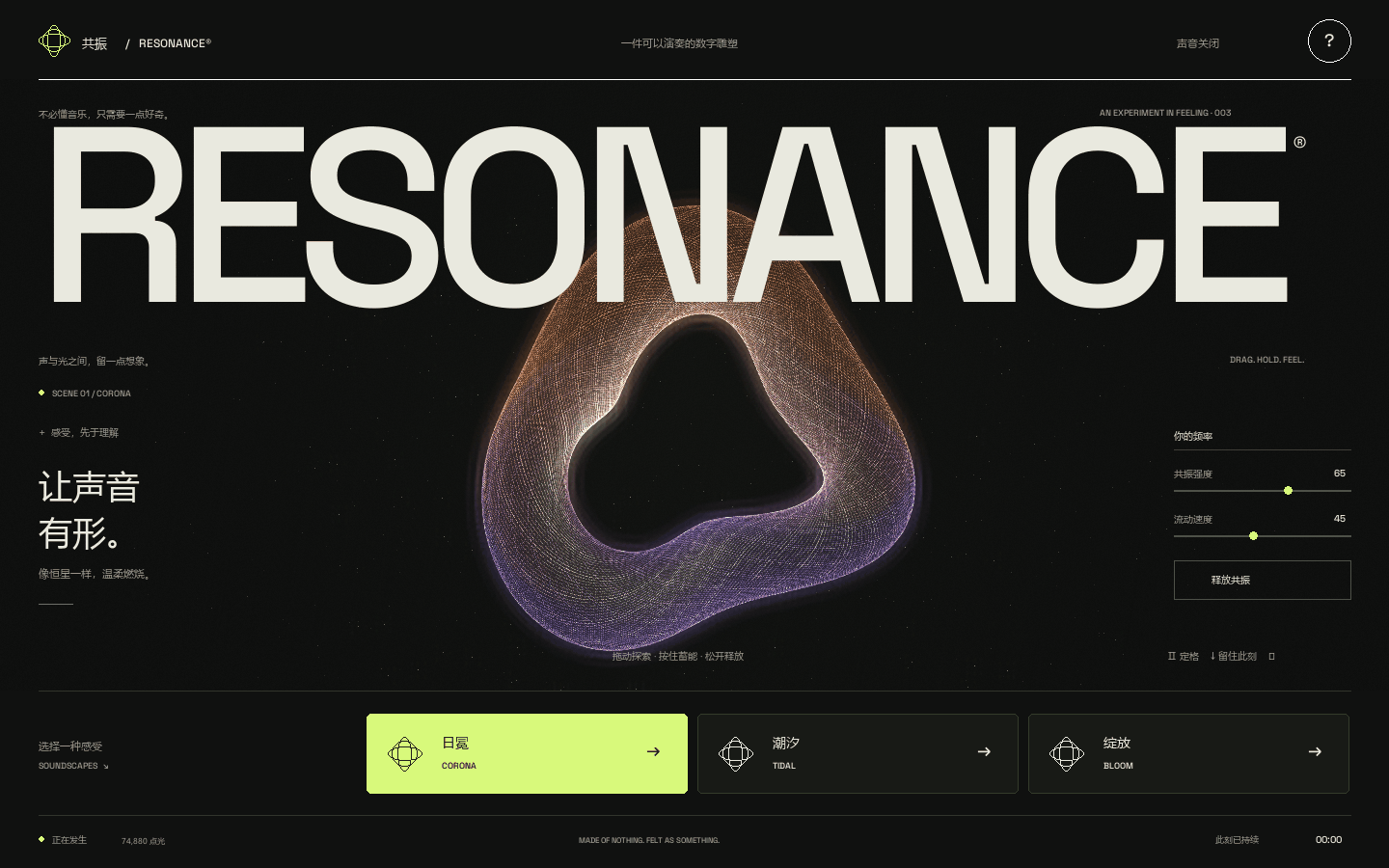This screenshot has width=1389, height=868.
Task: Click the 拖动探索 · 按住蓄能 · 松开释放 hint text
Action: click(677, 656)
